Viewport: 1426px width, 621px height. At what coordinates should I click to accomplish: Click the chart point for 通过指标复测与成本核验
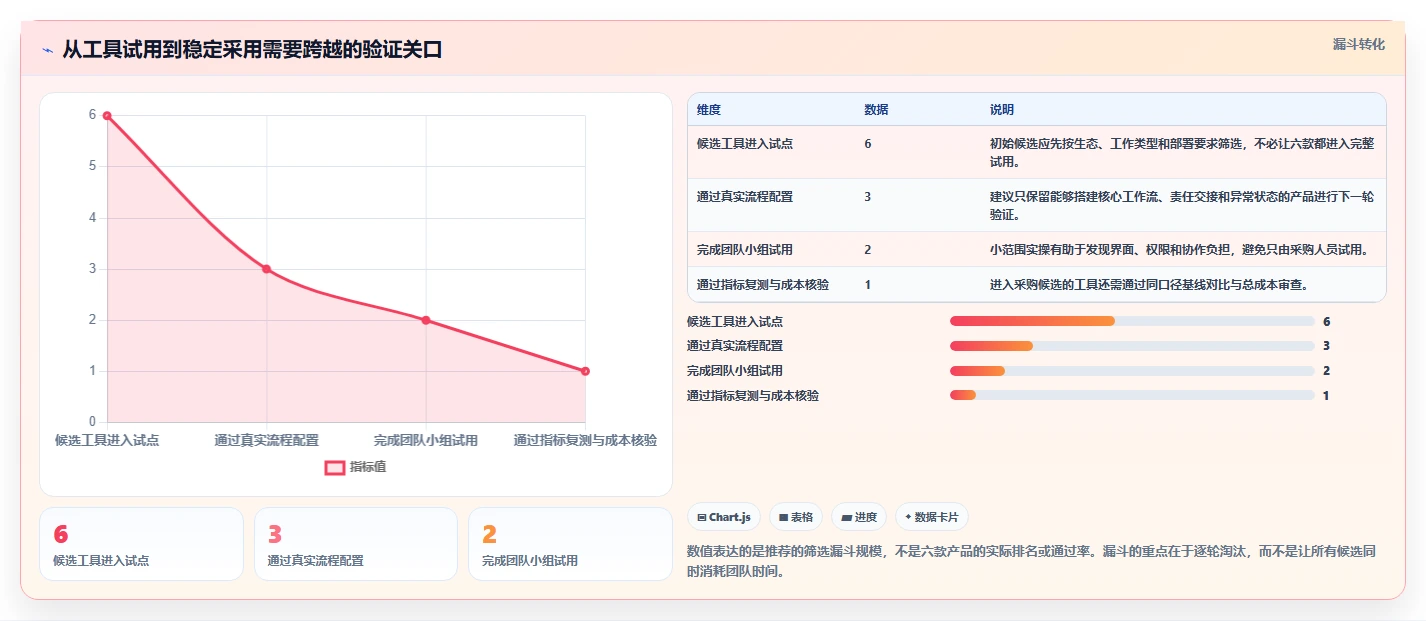(585, 371)
